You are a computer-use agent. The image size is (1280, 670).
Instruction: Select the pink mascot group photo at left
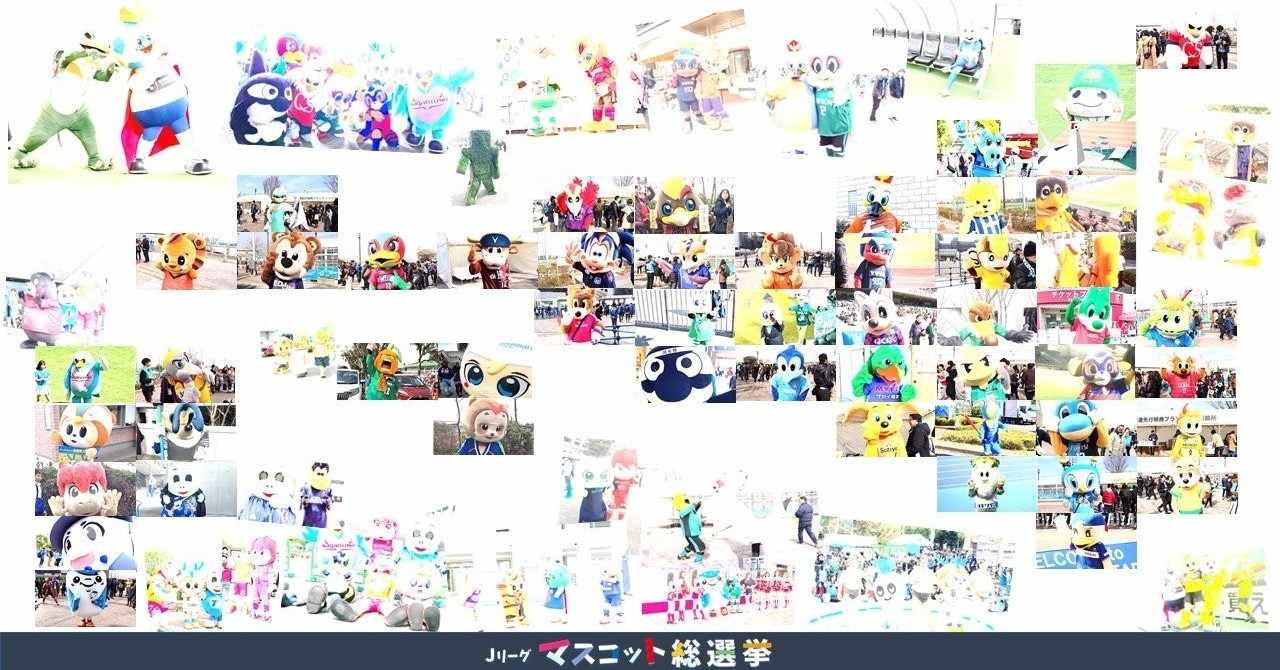(56, 308)
